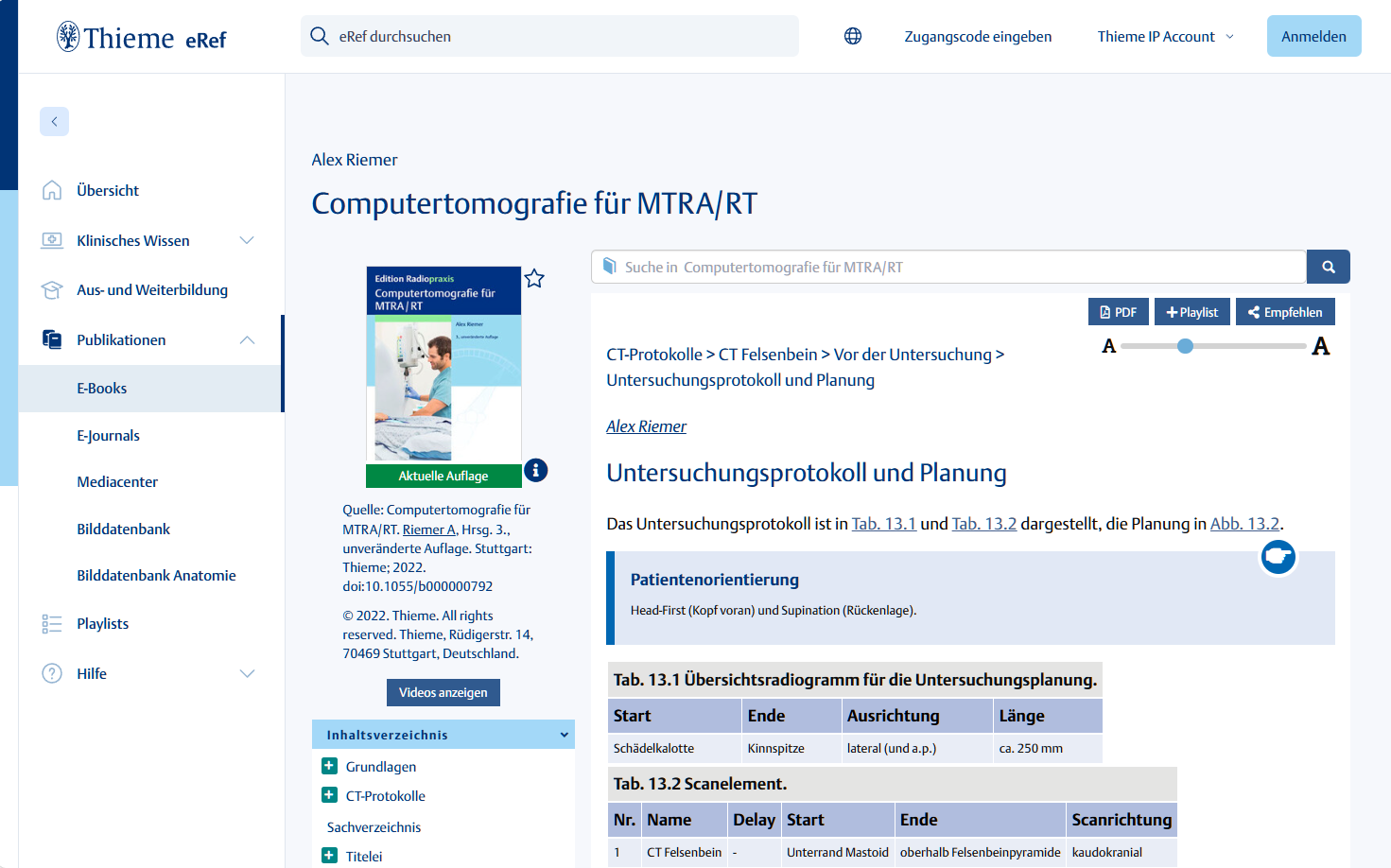The height and width of the screenshot is (868, 1391).
Task: Click the Riemer A link in source citation
Action: tap(429, 529)
